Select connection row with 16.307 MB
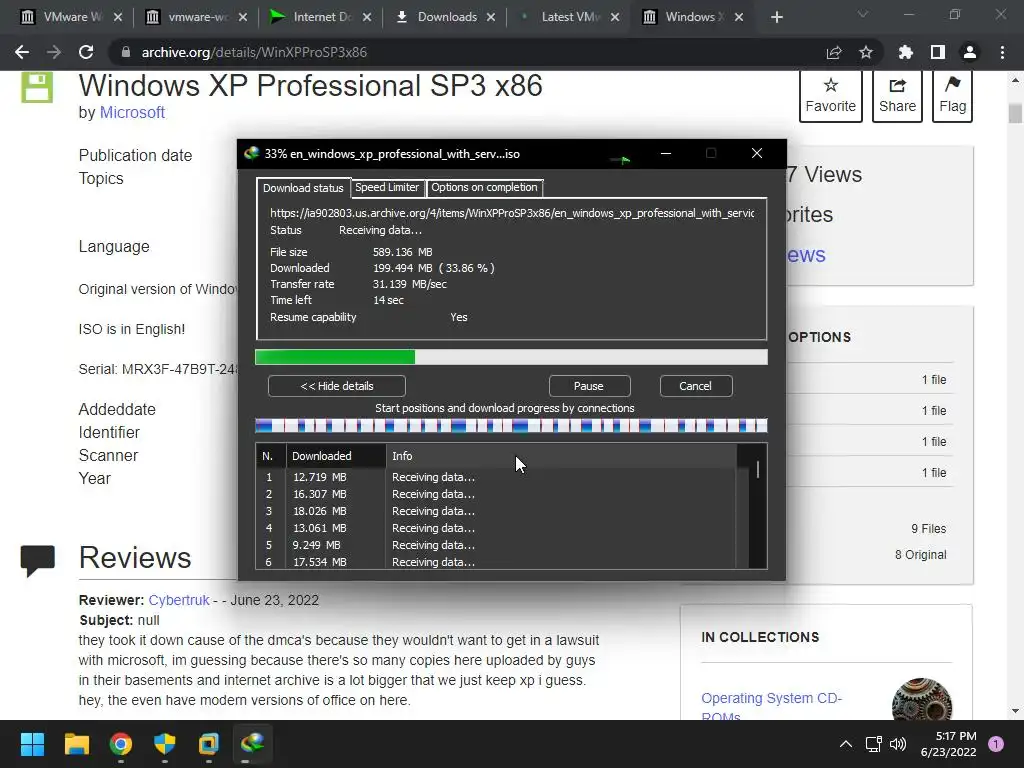Screen dimensions: 1024x768 (x=496, y=494)
